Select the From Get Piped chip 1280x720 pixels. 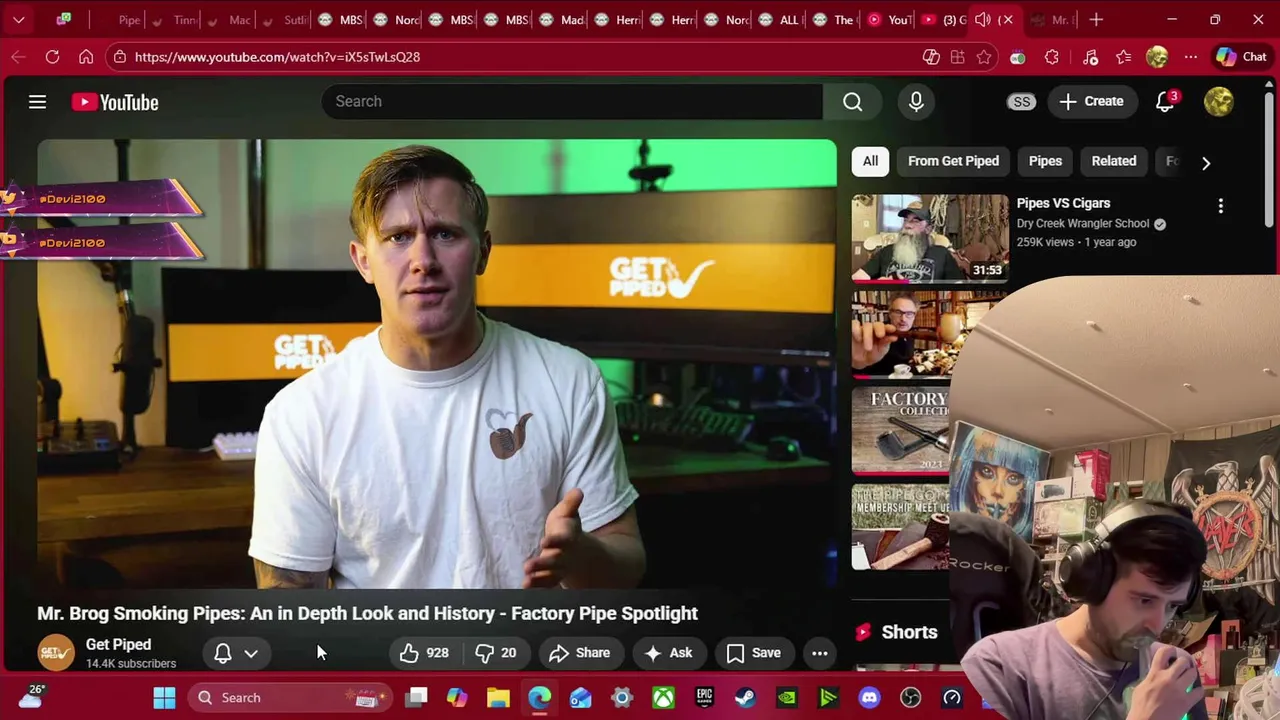pos(953,161)
